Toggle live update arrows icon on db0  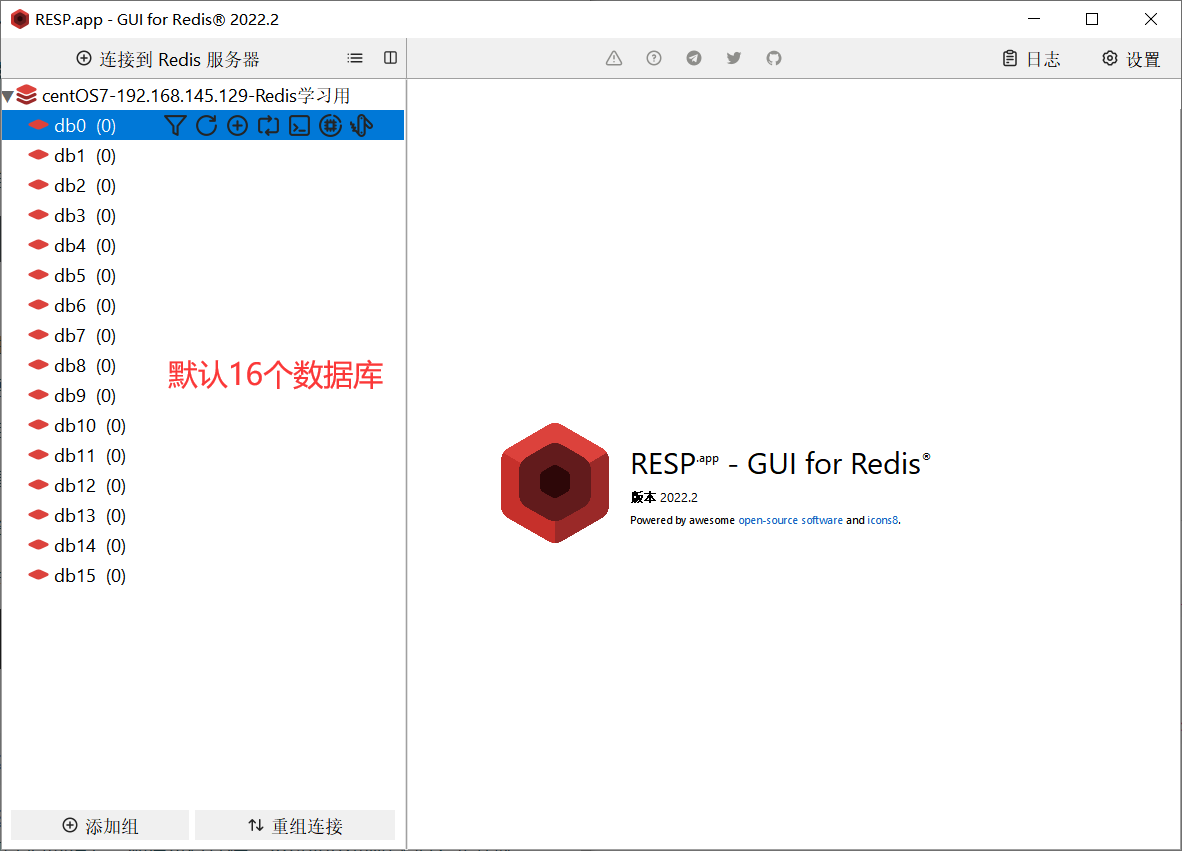point(268,126)
